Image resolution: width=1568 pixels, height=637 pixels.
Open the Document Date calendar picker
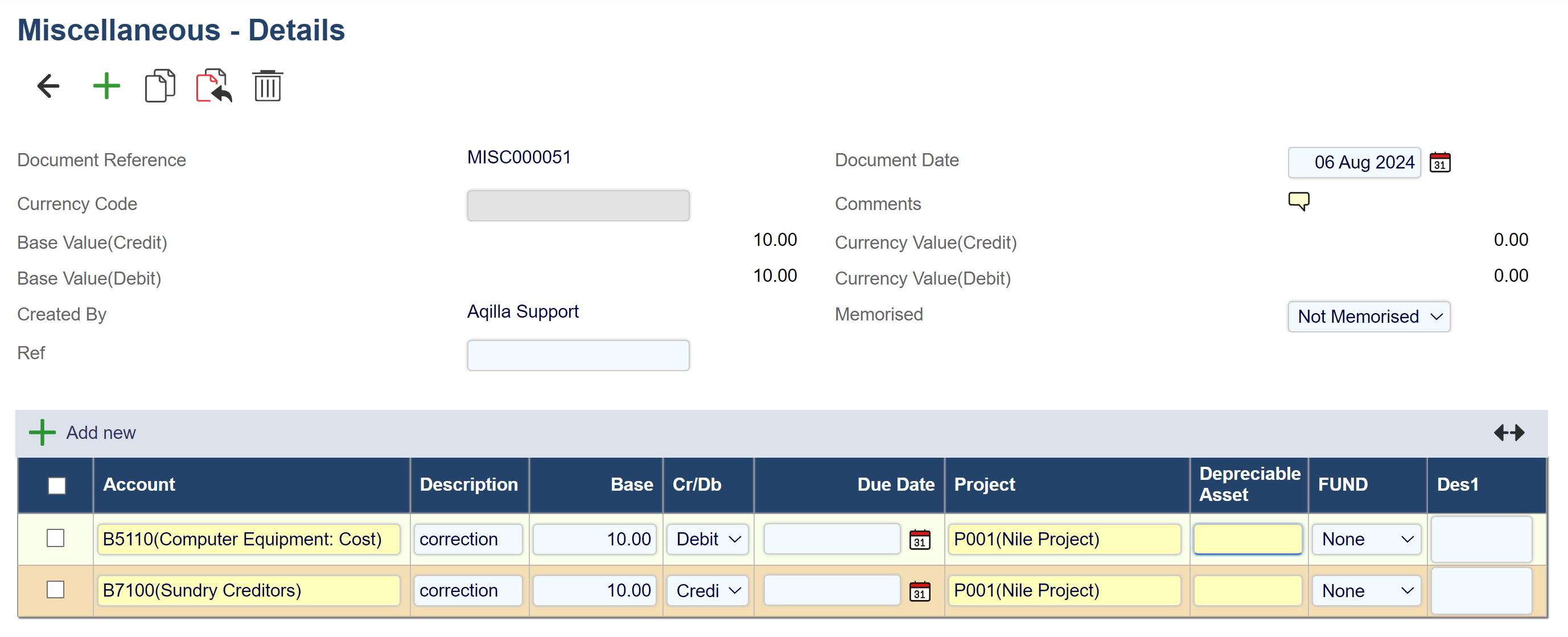(x=1439, y=163)
